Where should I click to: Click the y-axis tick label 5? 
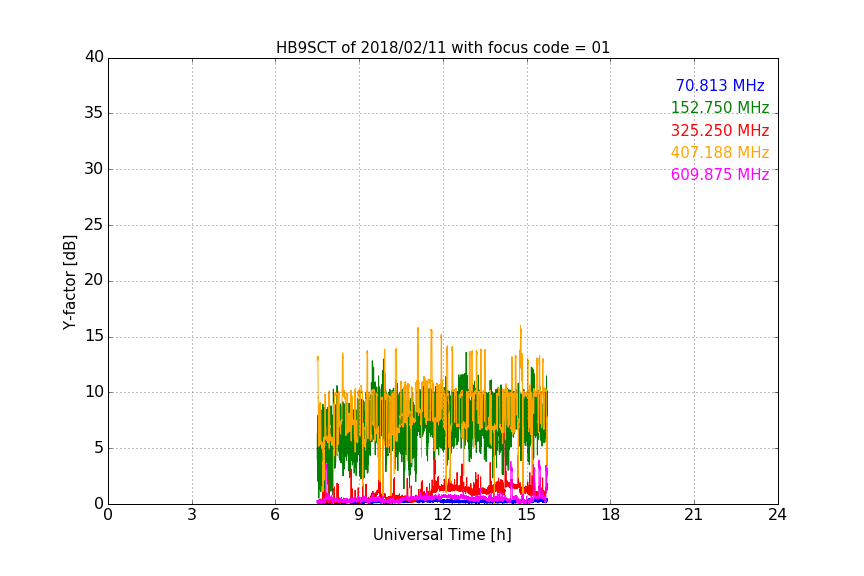coord(99,448)
